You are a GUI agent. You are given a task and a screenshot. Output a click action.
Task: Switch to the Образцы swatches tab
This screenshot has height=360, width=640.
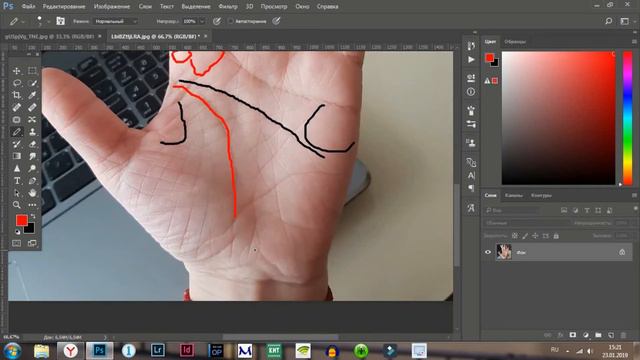(x=515, y=42)
